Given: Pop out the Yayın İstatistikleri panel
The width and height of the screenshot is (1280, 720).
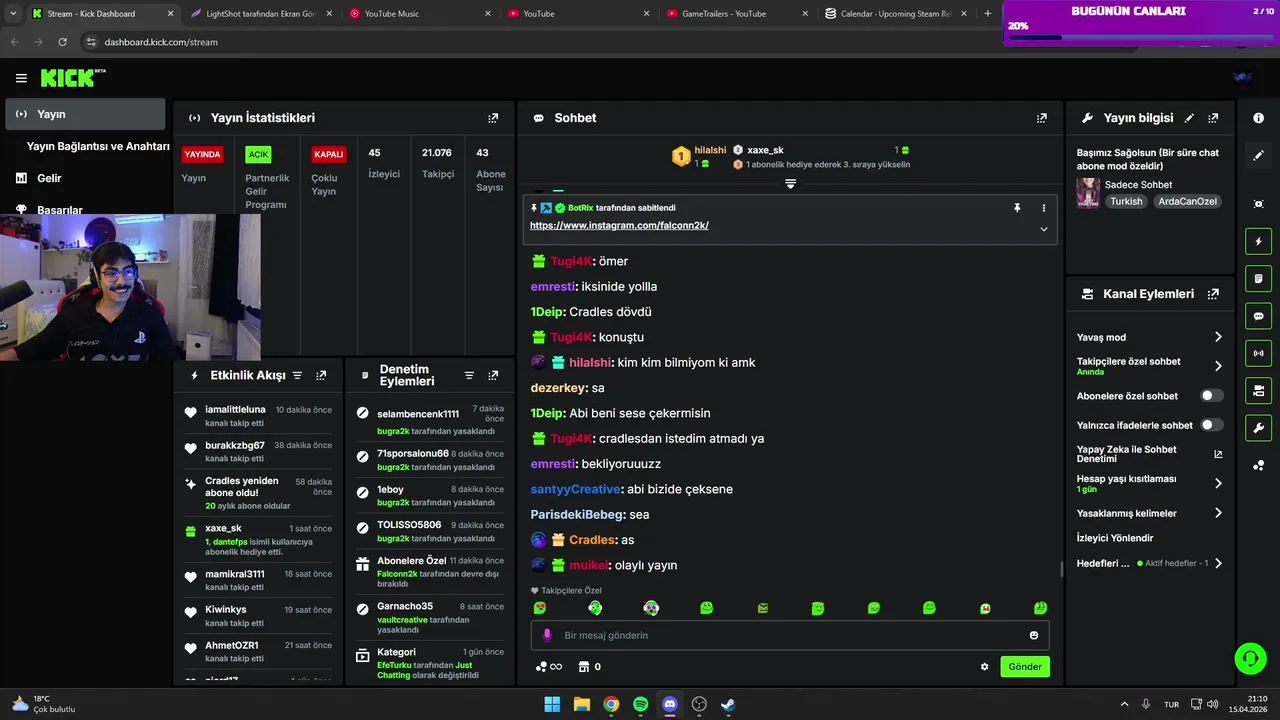Looking at the screenshot, I should pos(493,118).
